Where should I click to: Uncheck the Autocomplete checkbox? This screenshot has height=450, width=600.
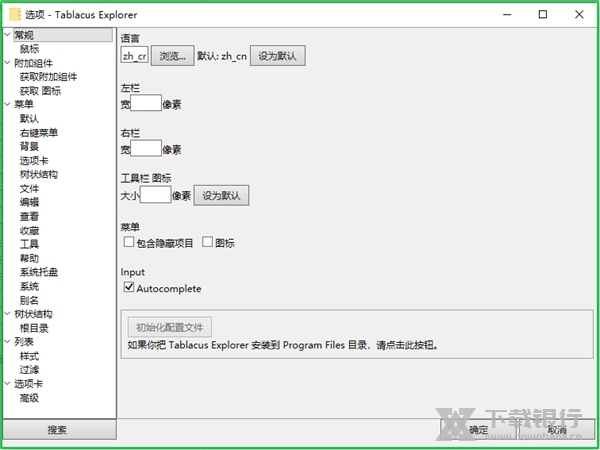click(x=129, y=287)
